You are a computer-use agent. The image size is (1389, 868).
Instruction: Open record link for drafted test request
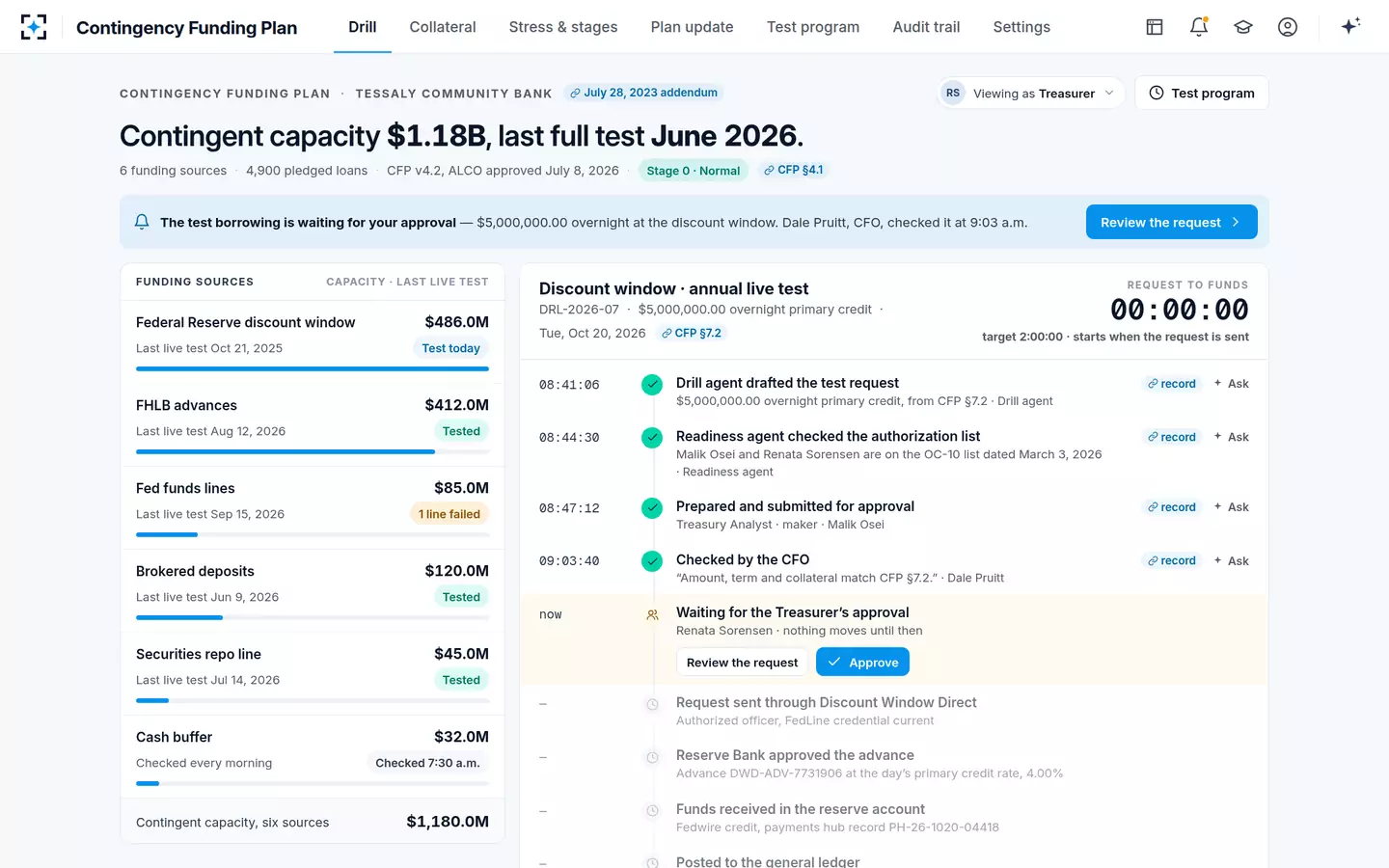click(1172, 384)
